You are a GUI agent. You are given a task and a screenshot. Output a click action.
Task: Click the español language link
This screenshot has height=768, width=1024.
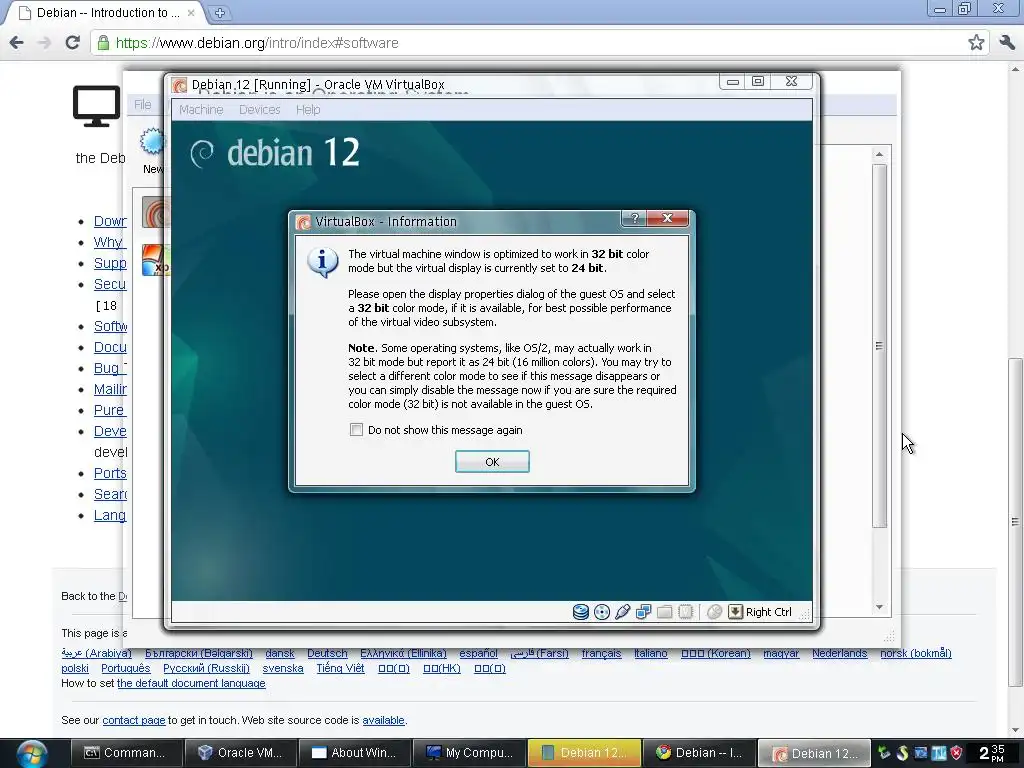[x=478, y=653]
